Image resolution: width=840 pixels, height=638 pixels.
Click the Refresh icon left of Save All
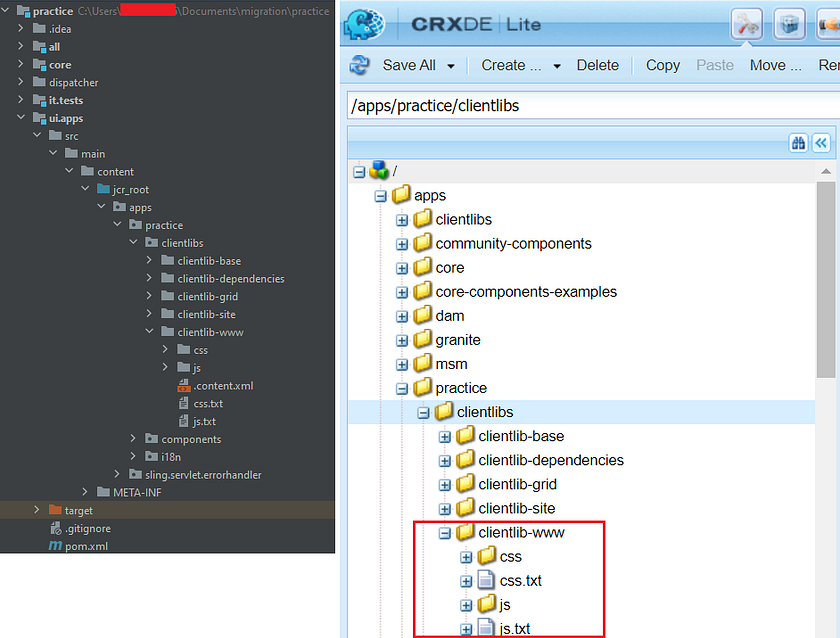tap(359, 65)
